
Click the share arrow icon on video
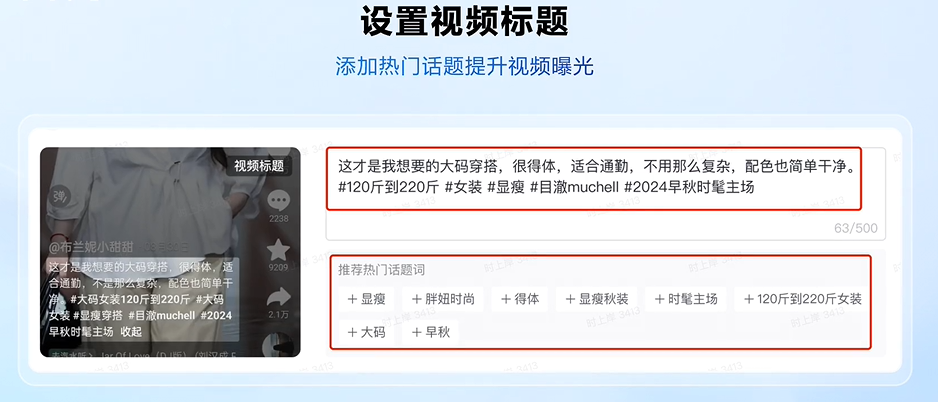pyautogui.click(x=279, y=297)
